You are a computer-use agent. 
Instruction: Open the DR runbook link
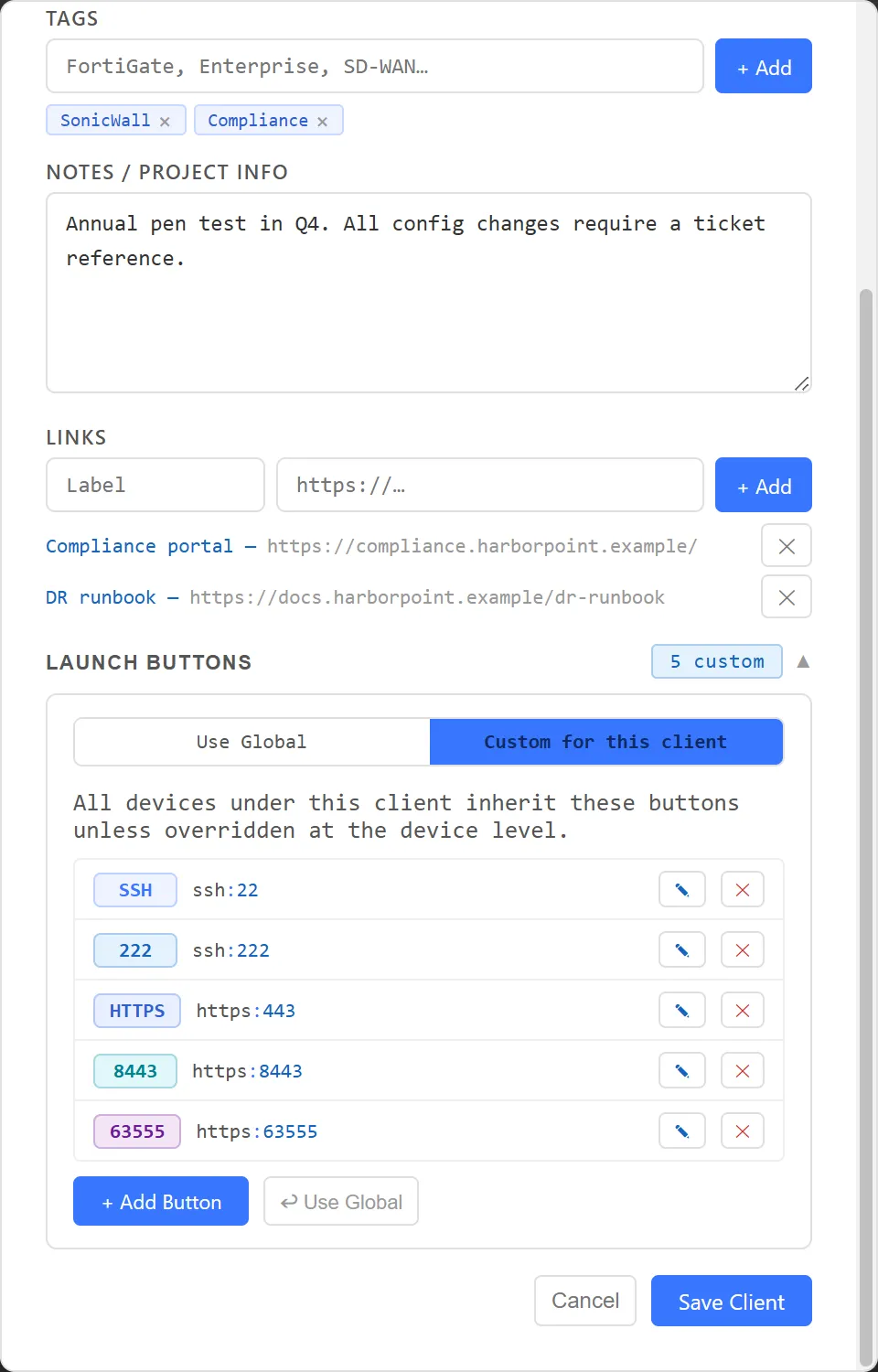tap(101, 597)
